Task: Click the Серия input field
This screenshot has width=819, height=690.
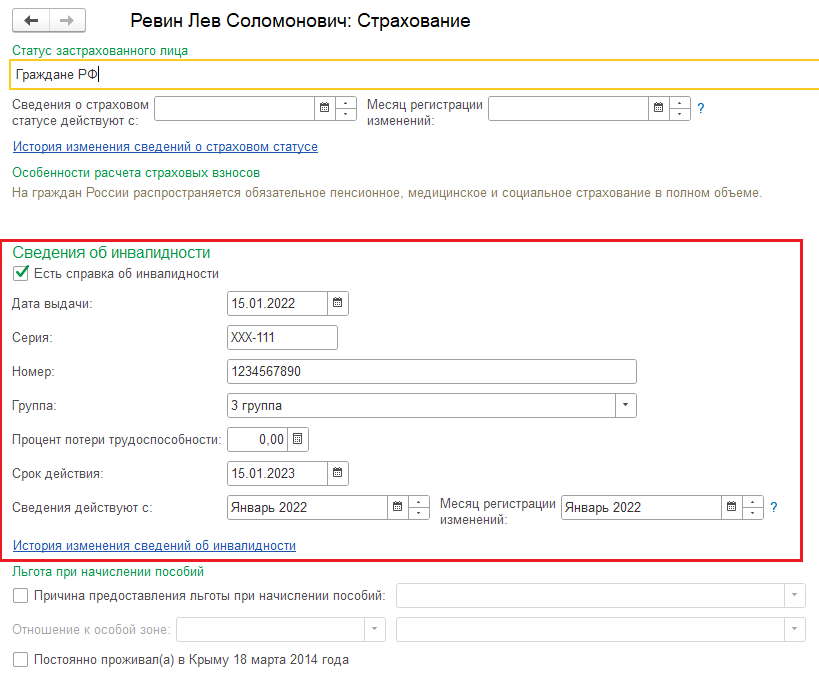Action: tap(282, 337)
